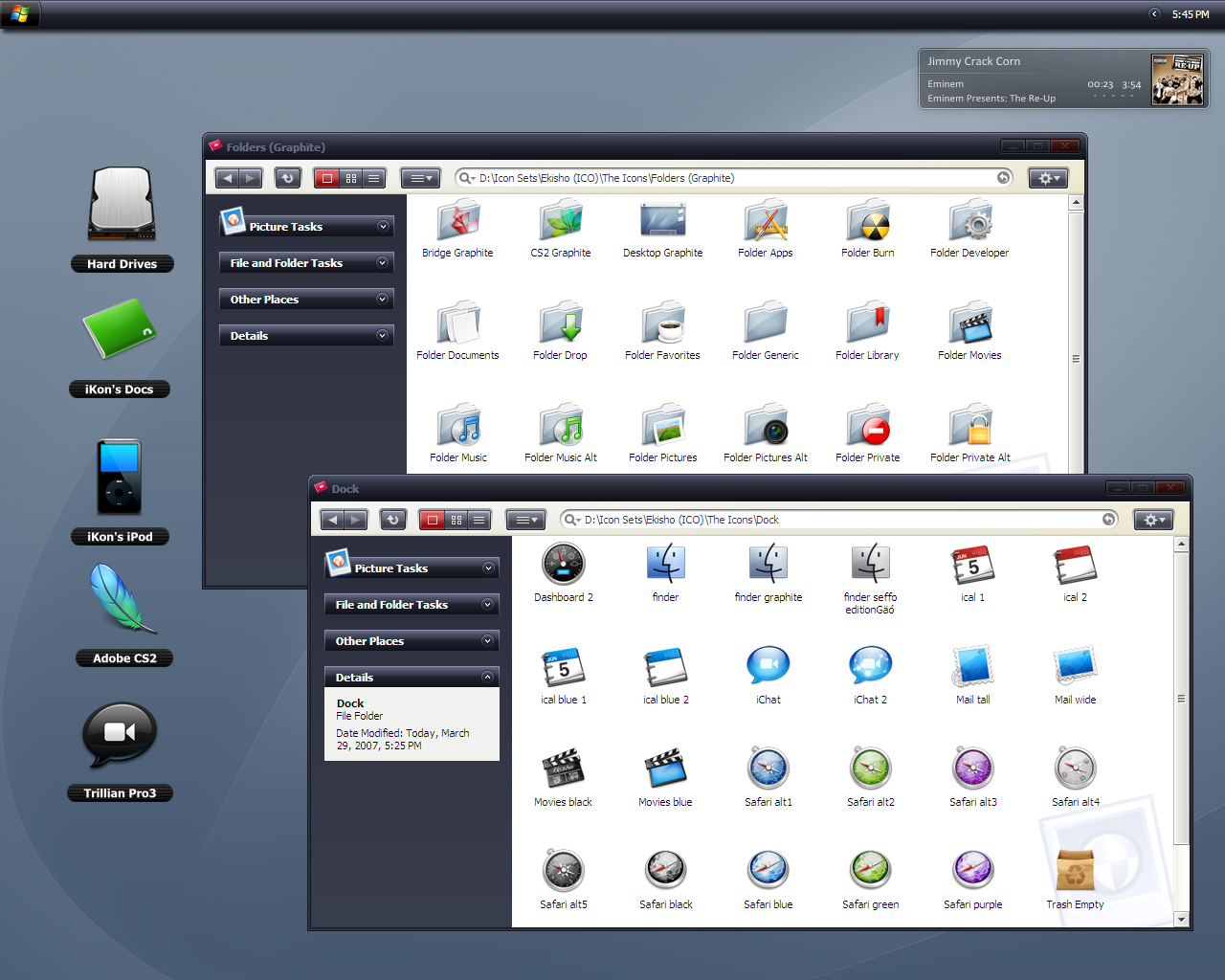The width and height of the screenshot is (1225, 980).
Task: Open iKon's Docs green folder
Action: click(120, 328)
